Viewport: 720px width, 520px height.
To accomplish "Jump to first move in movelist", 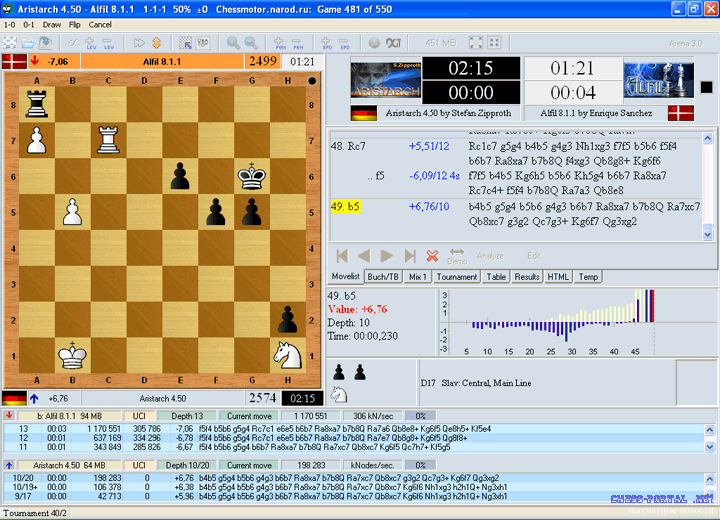I will pyautogui.click(x=342, y=256).
